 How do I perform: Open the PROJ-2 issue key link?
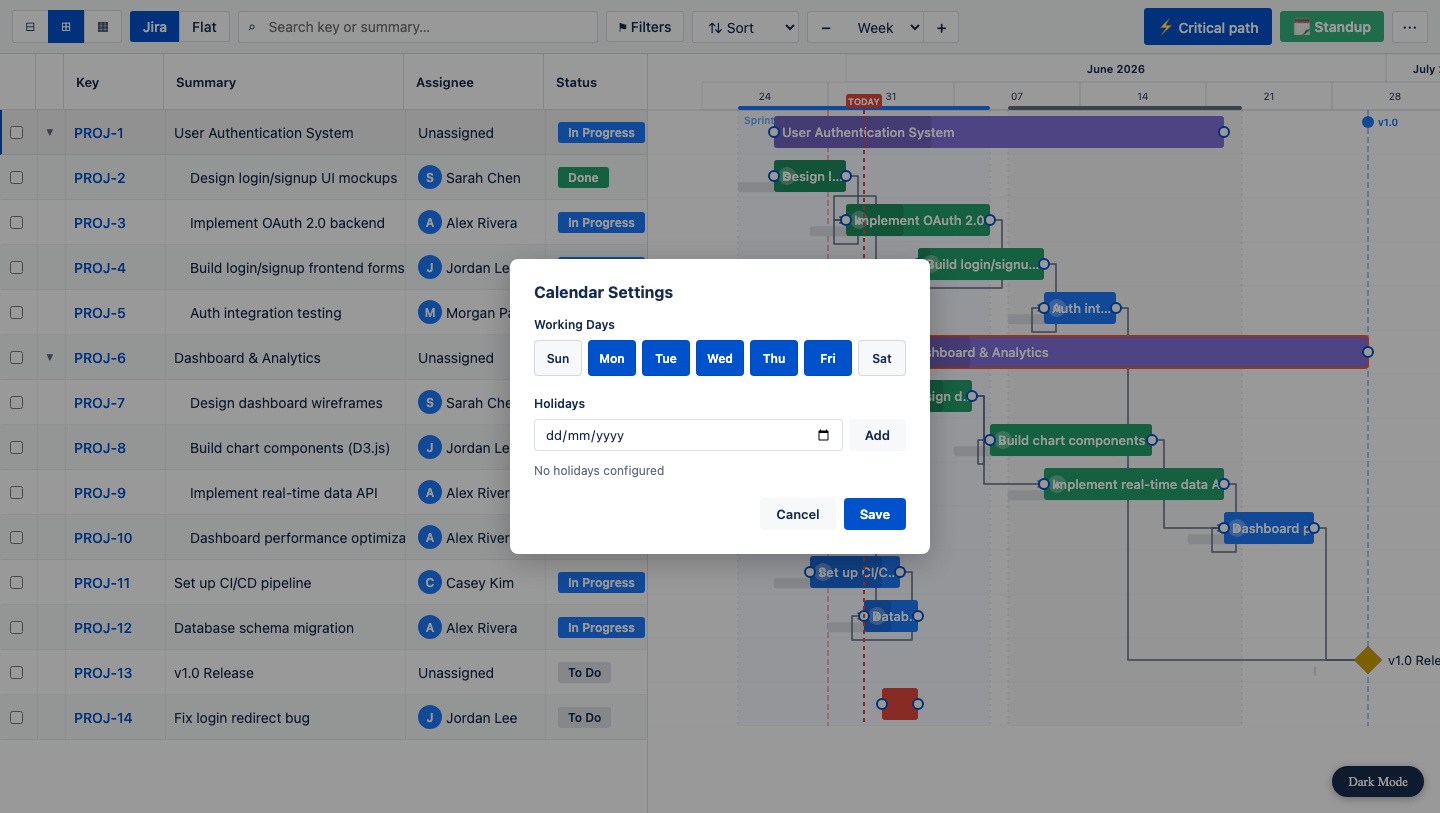coord(100,178)
